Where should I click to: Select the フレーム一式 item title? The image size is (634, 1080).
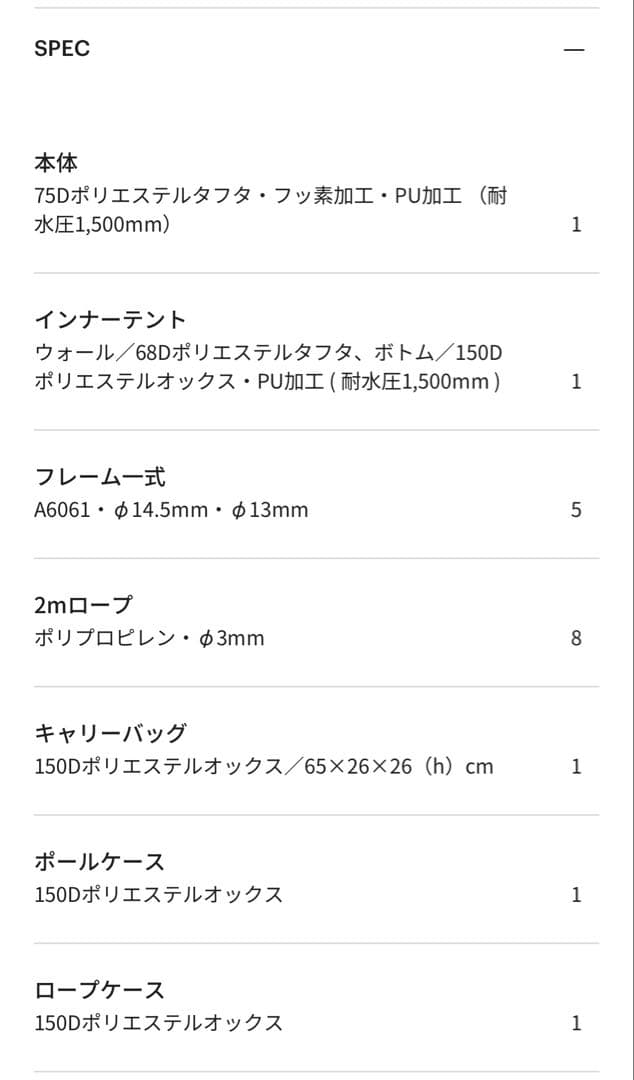tap(100, 477)
